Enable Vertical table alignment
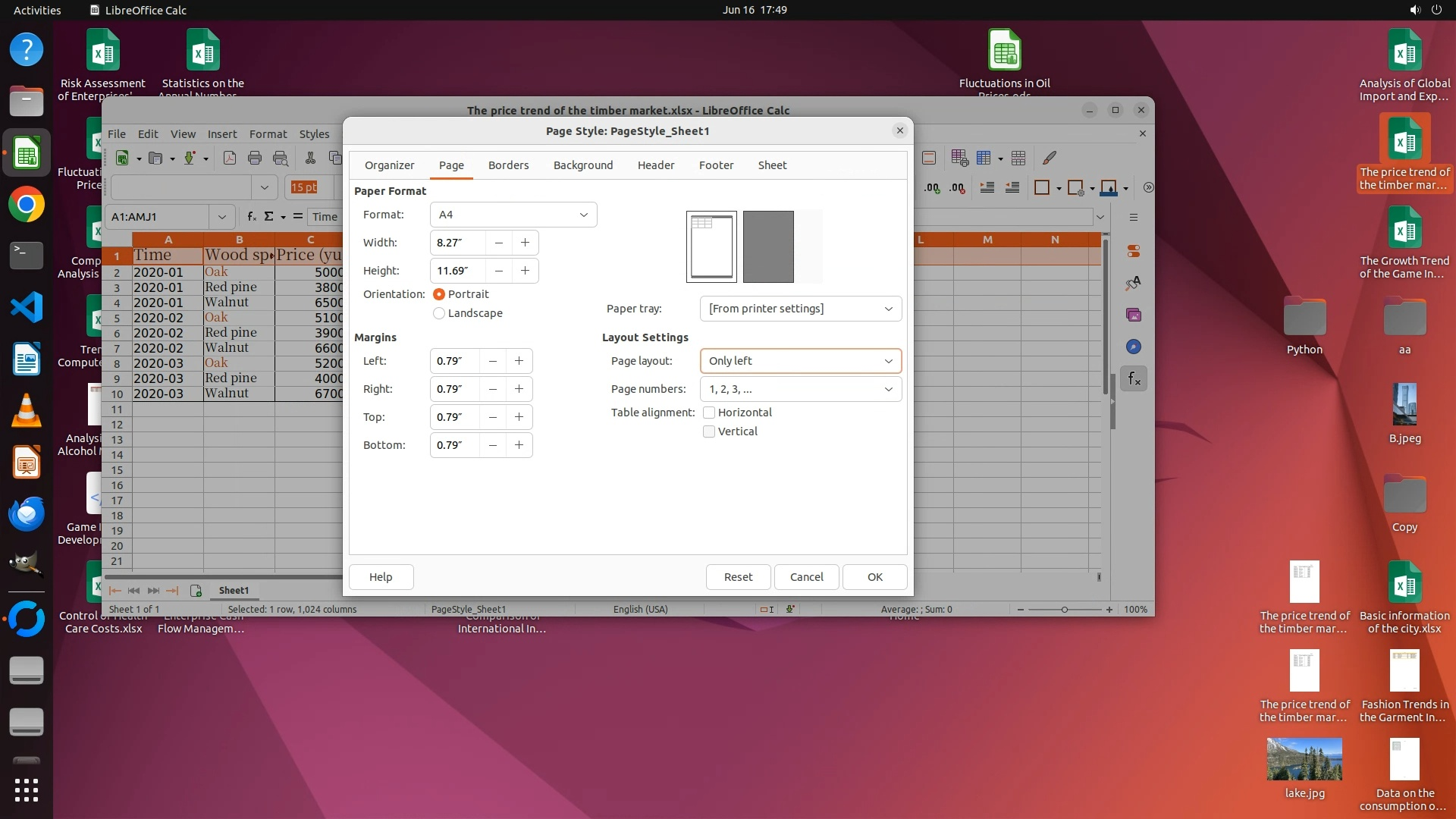Viewport: 1456px width, 819px height. (x=709, y=431)
